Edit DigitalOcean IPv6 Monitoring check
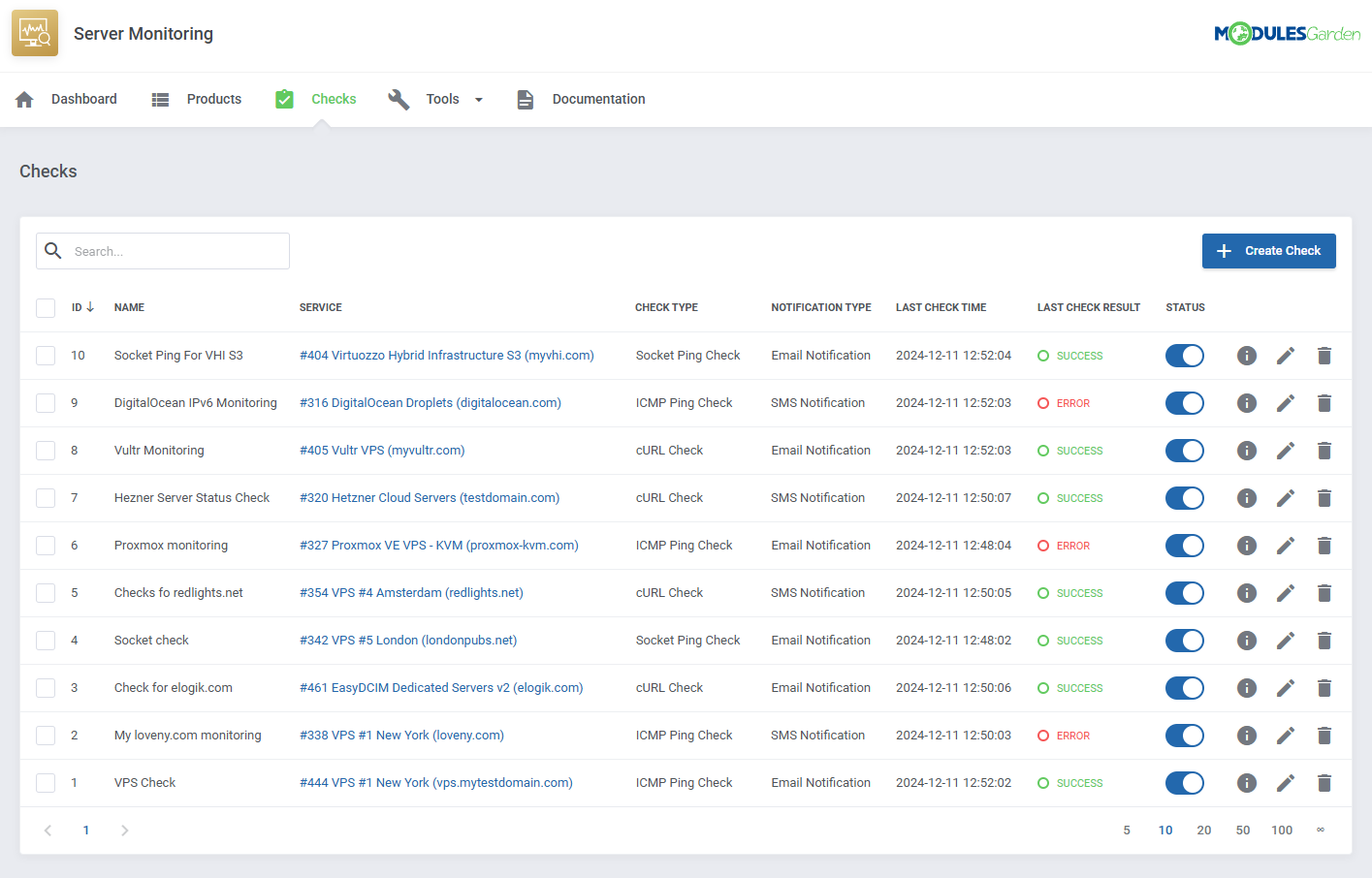This screenshot has height=878, width=1372. [1286, 403]
